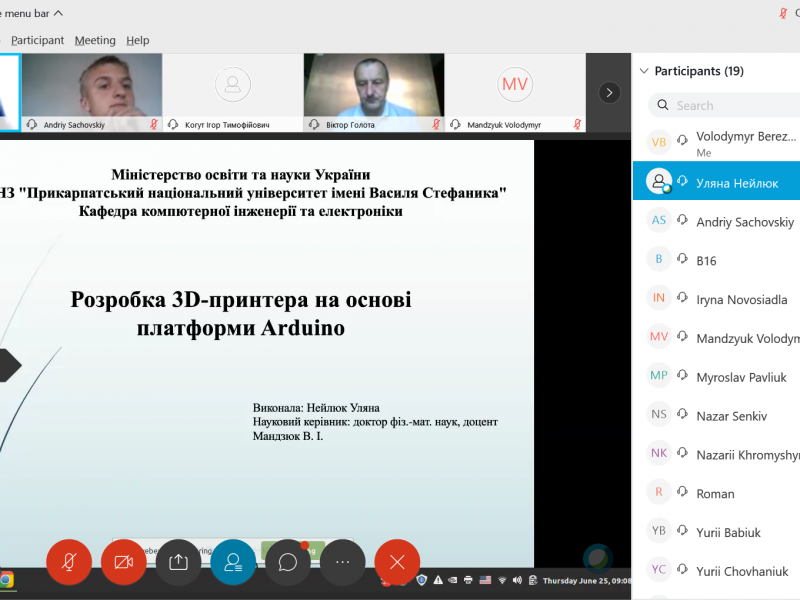Screen dimensions: 800x600
Task: Open the more options ellipsis button
Action: [342, 562]
